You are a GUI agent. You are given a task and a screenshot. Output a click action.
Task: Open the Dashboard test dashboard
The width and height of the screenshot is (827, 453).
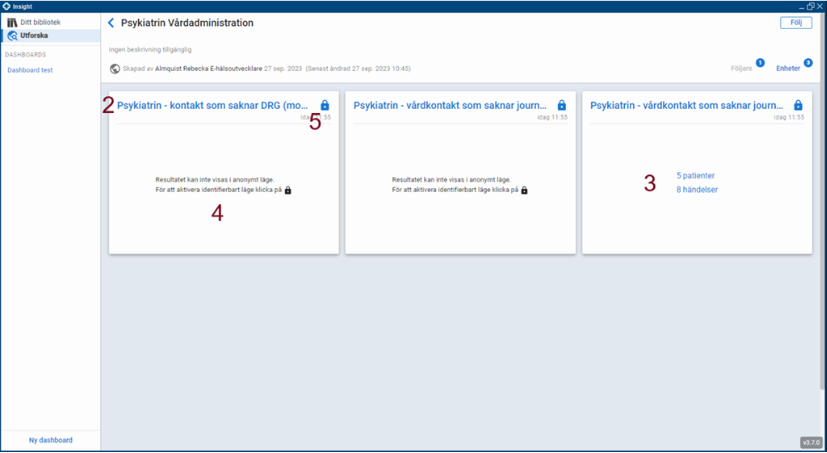pos(30,70)
